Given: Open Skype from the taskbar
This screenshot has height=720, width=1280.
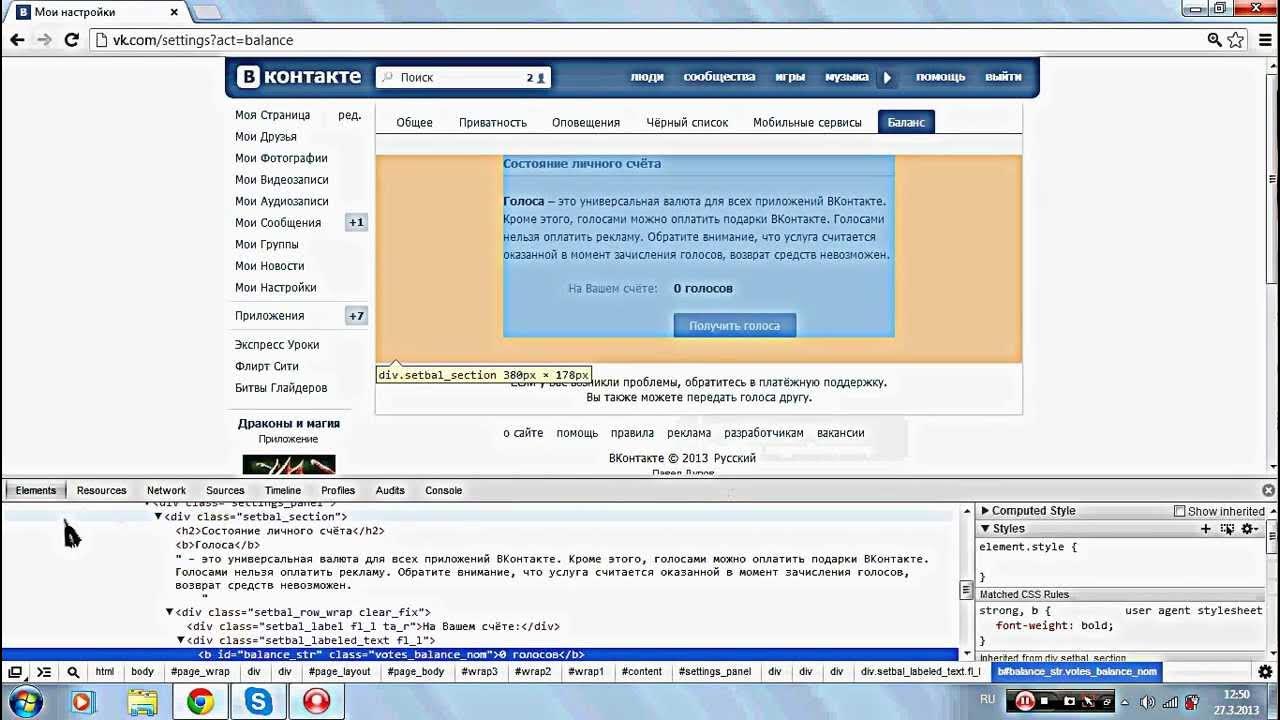Looking at the screenshot, I should click(259, 702).
